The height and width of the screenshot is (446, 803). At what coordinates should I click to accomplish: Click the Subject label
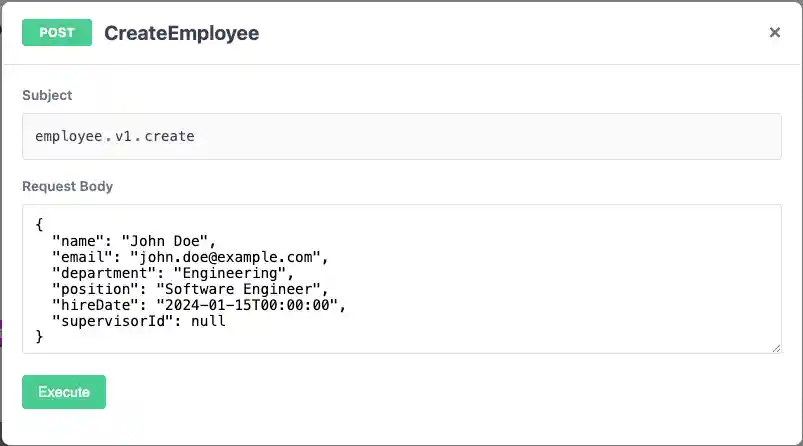pyautogui.click(x=47, y=95)
